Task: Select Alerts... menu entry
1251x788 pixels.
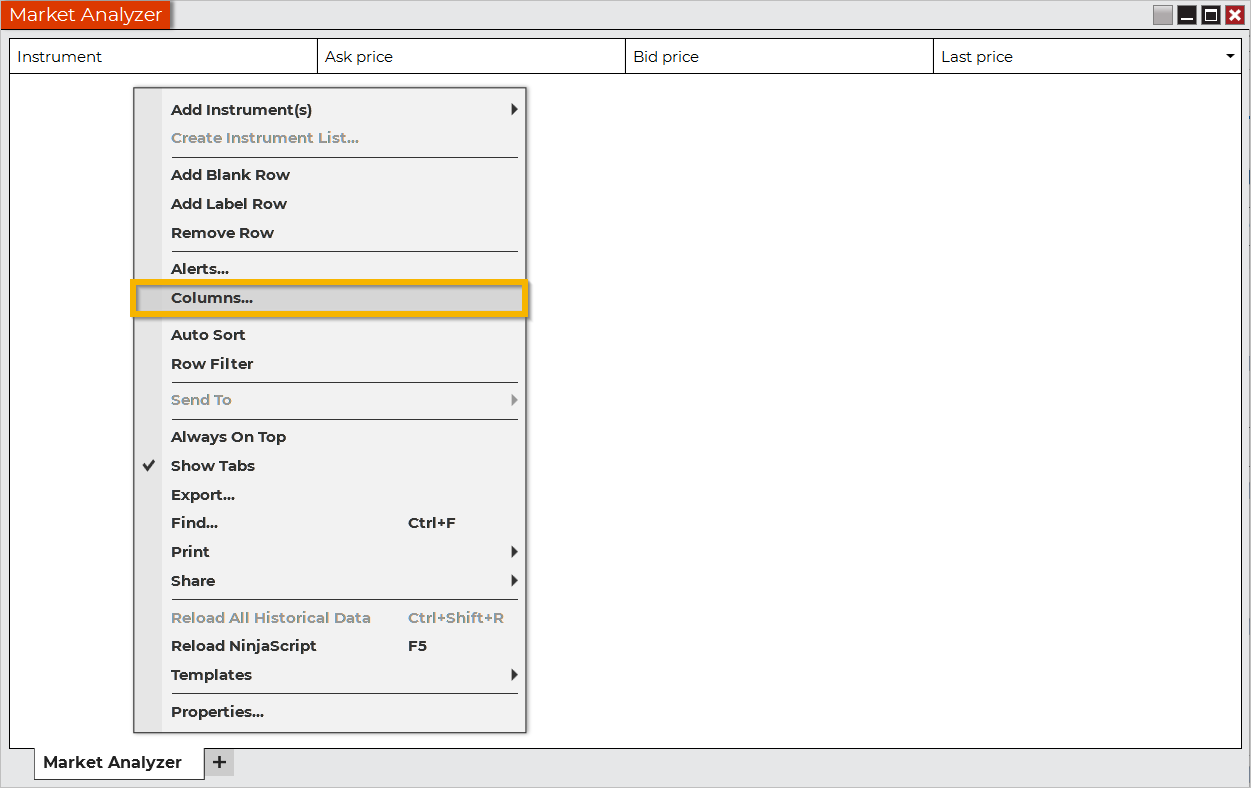Action: click(x=200, y=269)
